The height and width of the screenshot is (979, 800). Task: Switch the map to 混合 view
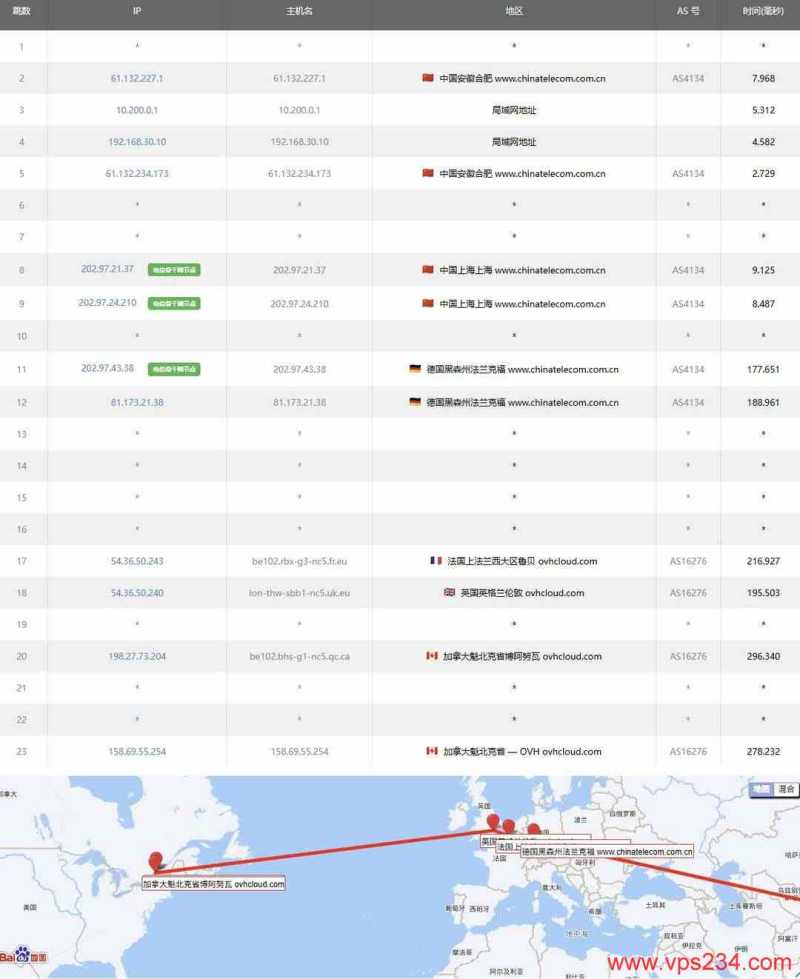[786, 790]
